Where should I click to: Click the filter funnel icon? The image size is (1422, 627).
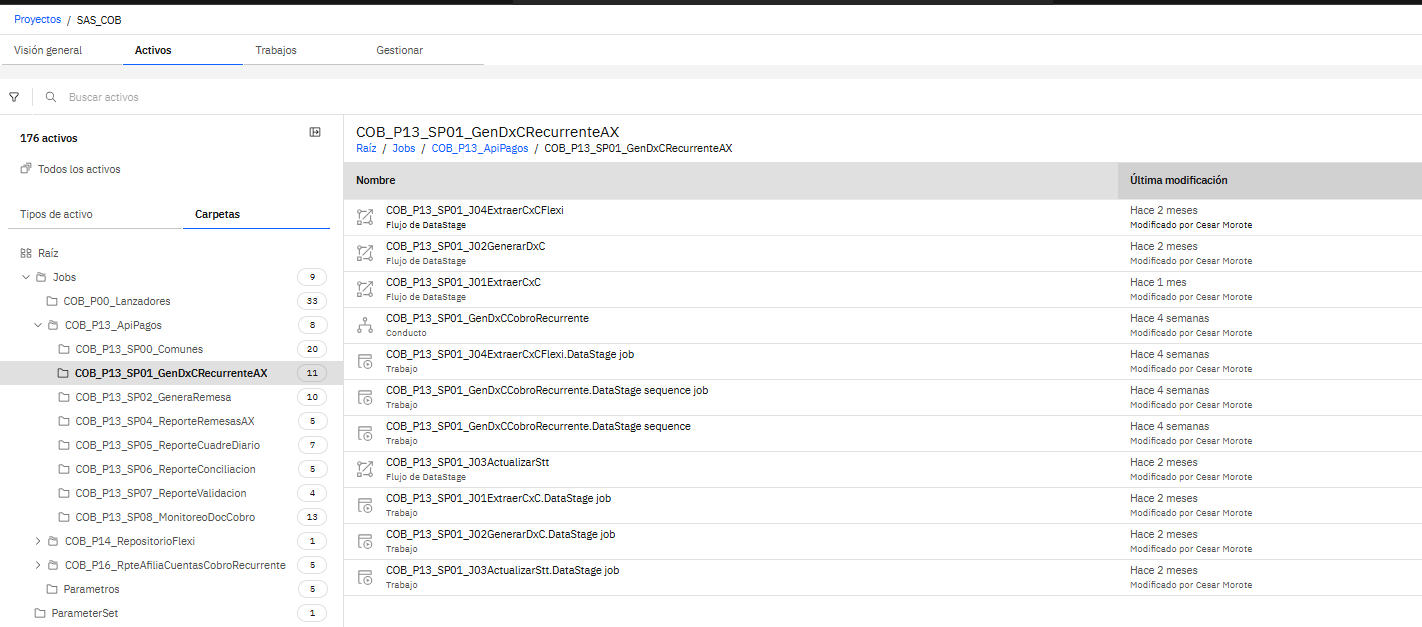[14, 97]
